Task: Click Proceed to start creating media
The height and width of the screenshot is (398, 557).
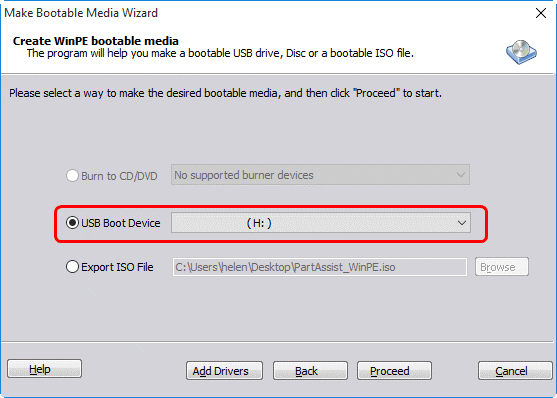Action: tap(394, 371)
